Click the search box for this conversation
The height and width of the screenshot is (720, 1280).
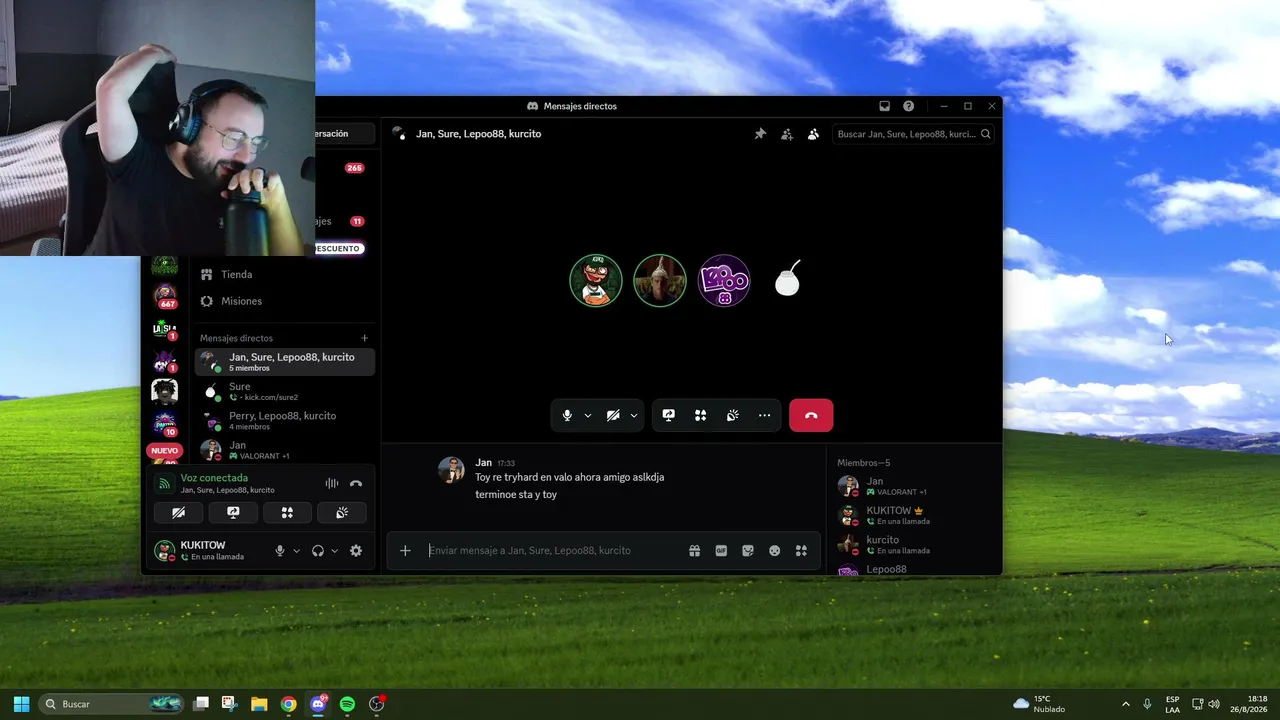914,134
